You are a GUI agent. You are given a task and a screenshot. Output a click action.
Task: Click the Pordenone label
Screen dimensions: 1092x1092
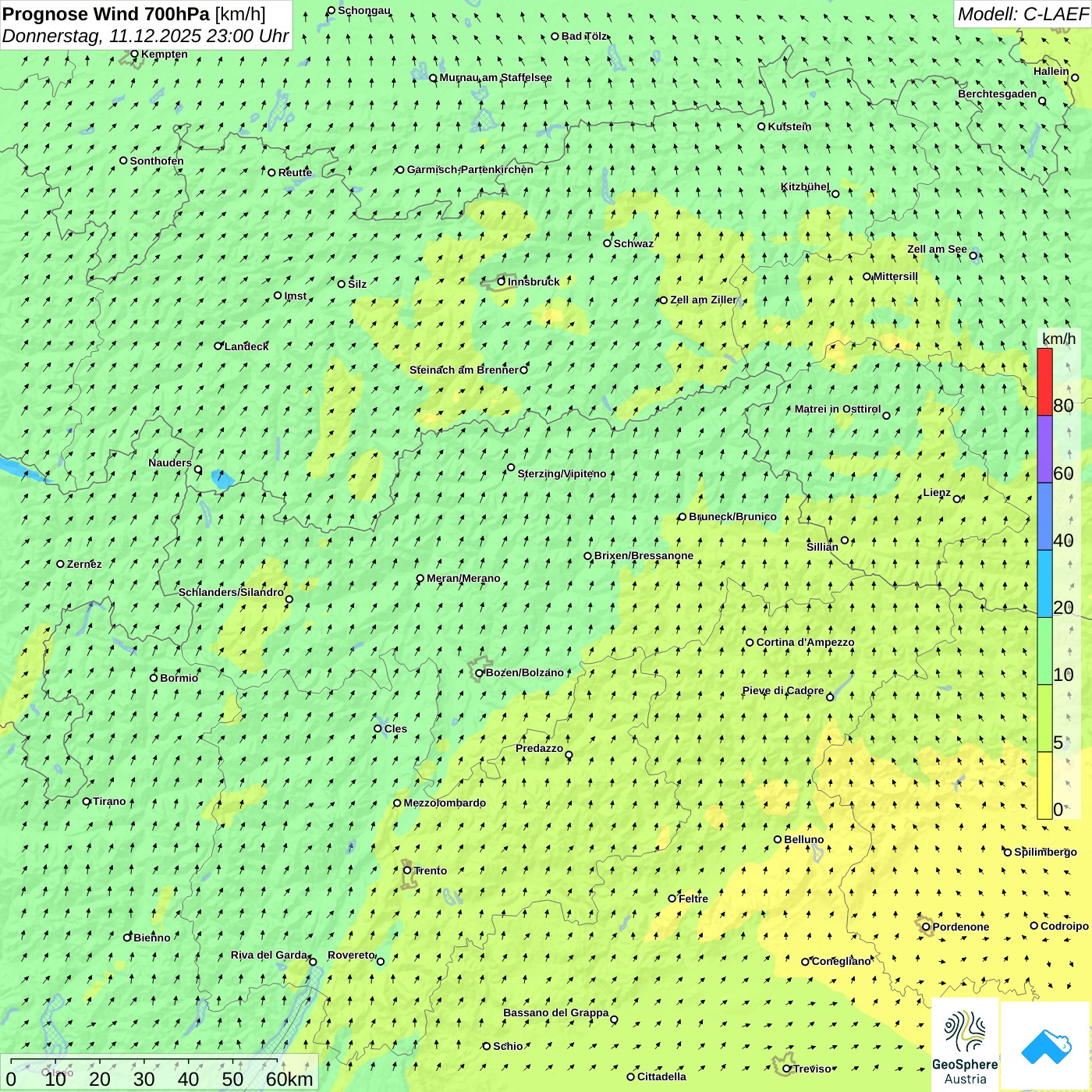click(961, 927)
